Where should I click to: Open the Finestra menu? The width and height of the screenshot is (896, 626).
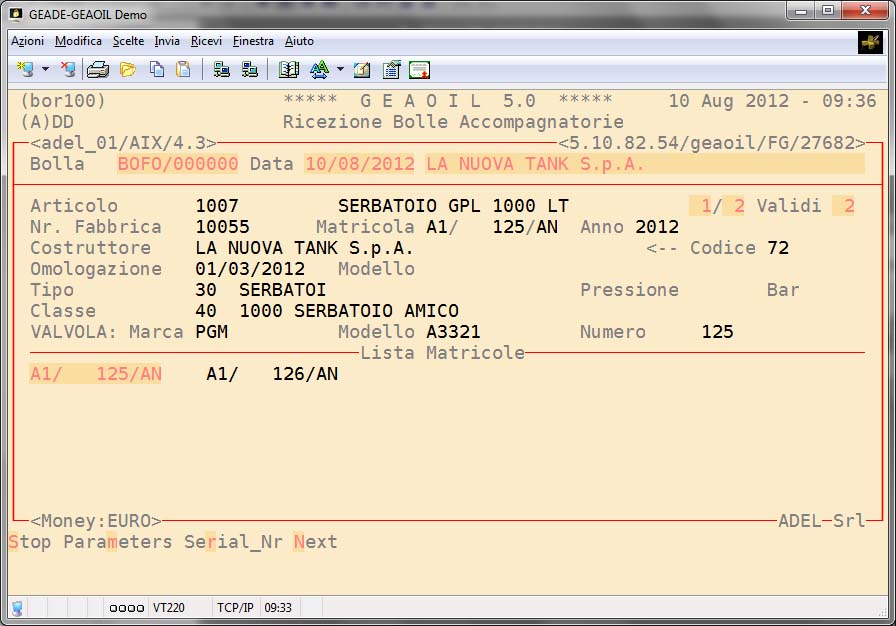(253, 41)
